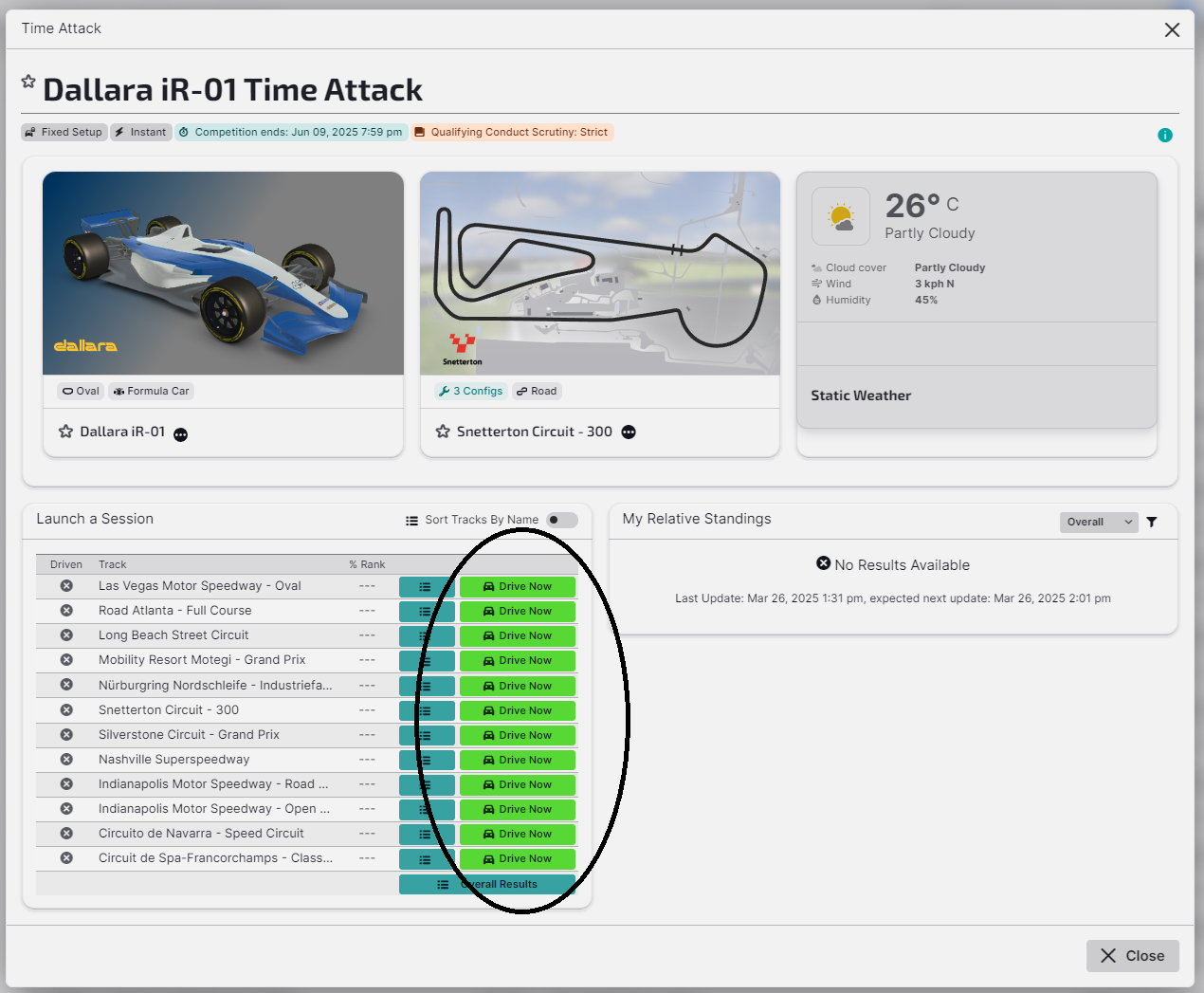
Task: Click the Track column header
Action: point(112,564)
